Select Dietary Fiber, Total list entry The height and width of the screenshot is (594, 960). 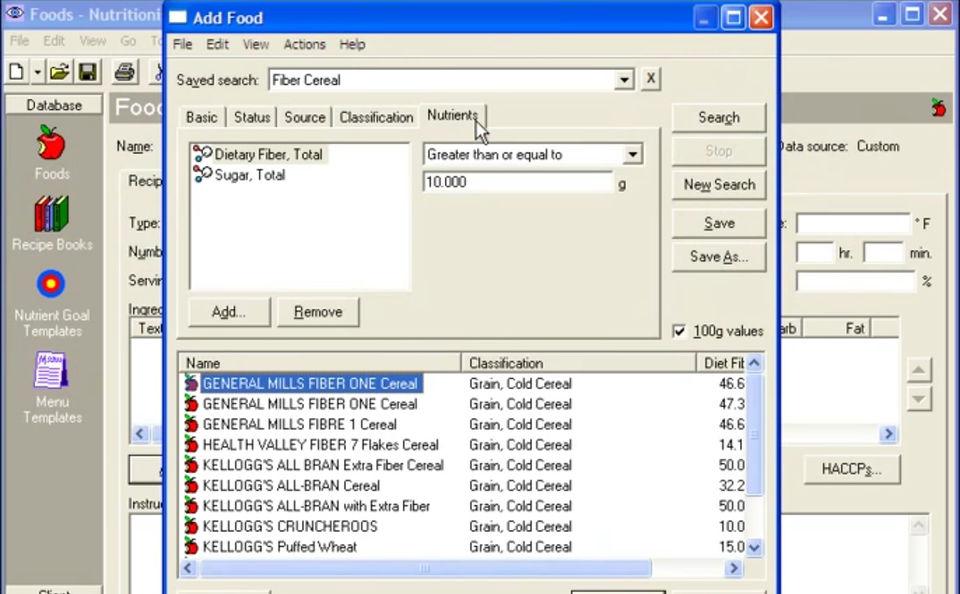click(x=269, y=154)
